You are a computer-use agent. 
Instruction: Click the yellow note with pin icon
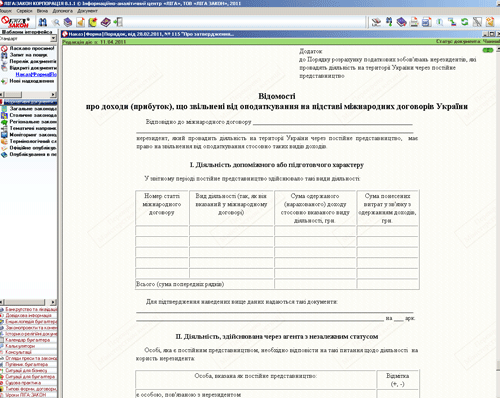click(93, 22)
